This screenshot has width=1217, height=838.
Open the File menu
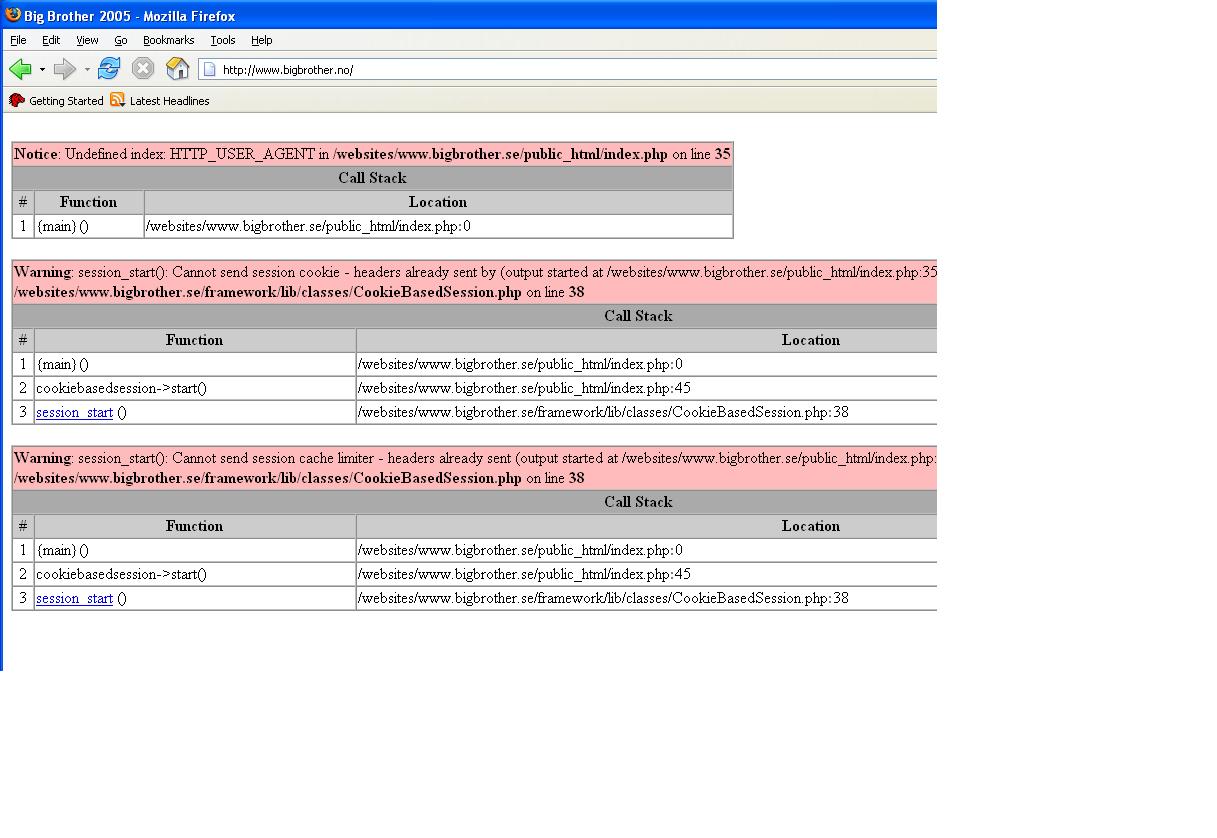(18, 40)
